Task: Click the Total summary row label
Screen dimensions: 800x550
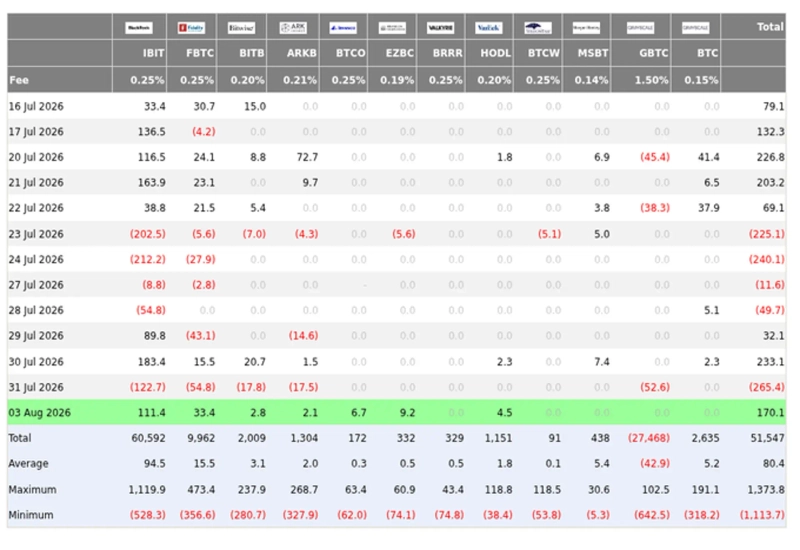Action: click(x=20, y=438)
